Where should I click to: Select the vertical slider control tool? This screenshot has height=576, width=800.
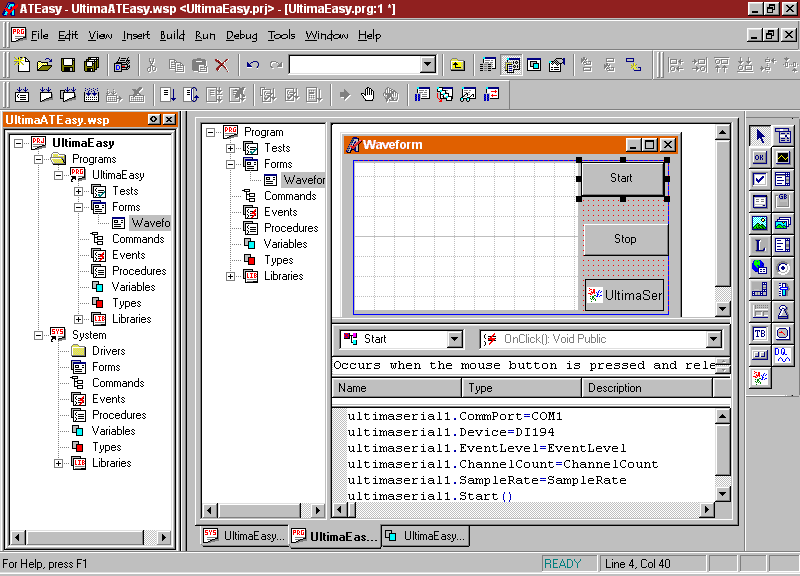click(x=783, y=289)
